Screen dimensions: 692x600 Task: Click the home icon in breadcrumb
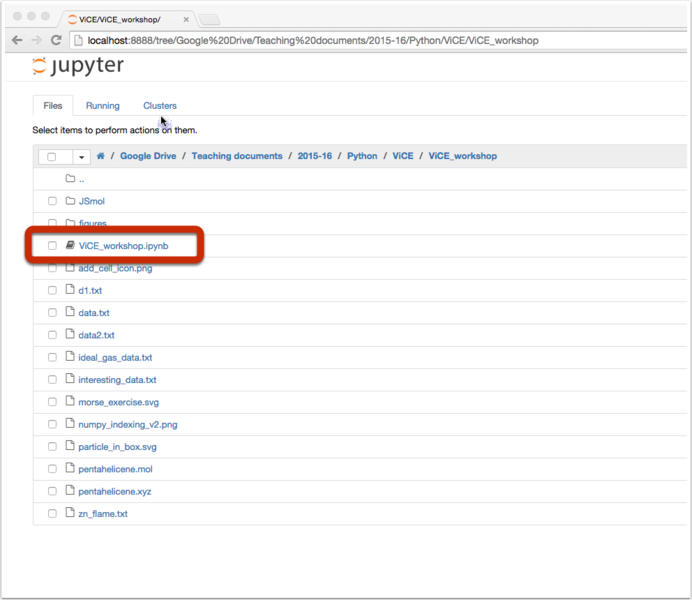(101, 156)
